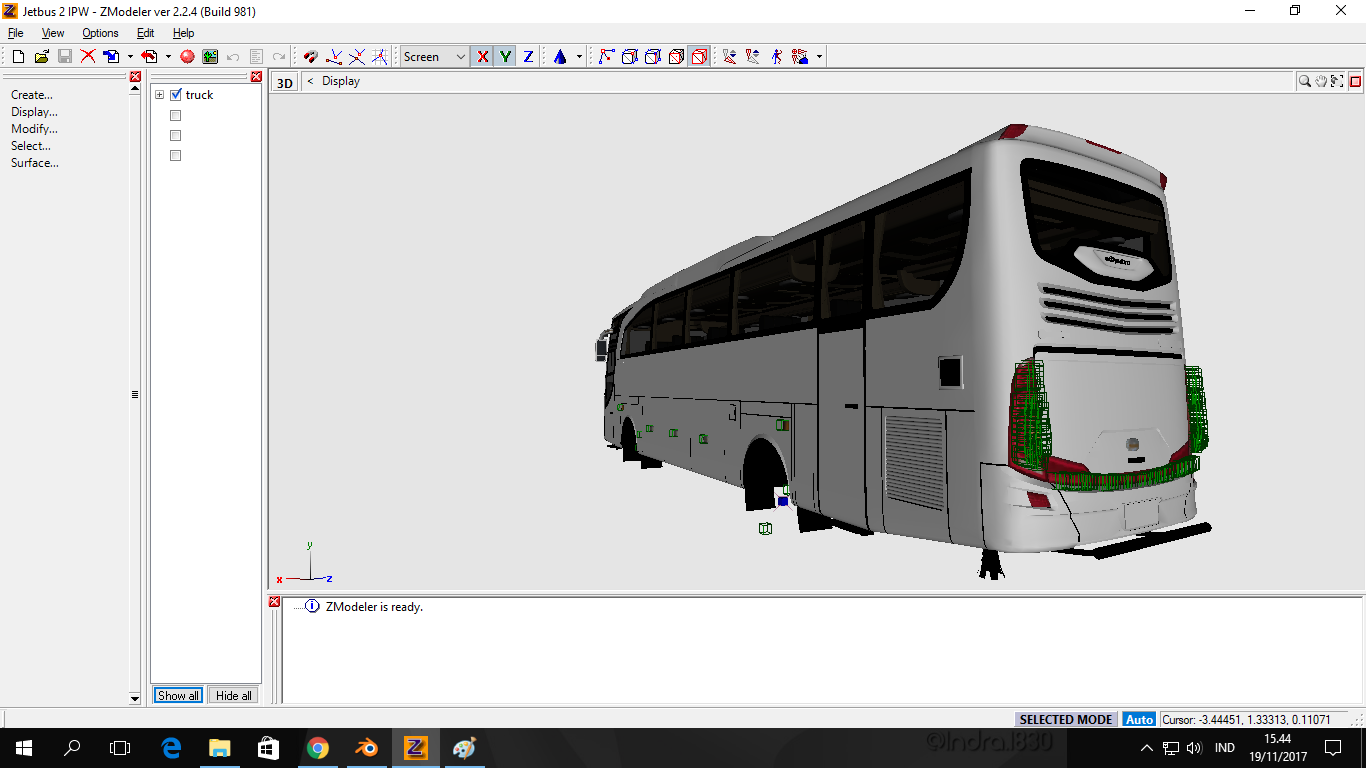
Task: Select the pan hand tool in the viewport
Action: click(x=1321, y=81)
